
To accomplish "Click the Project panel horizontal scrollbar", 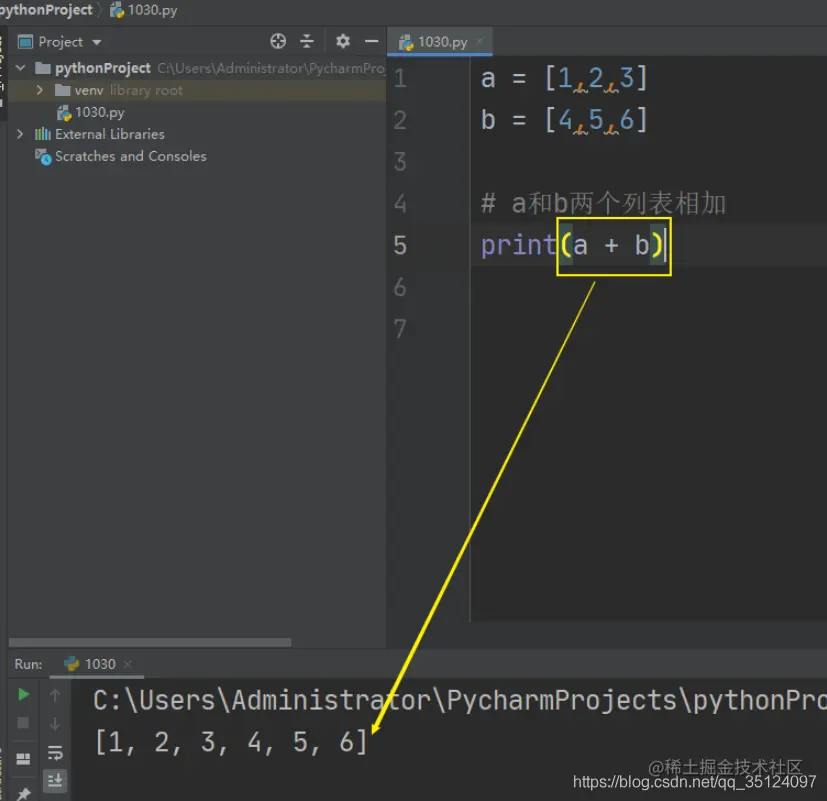I will [x=150, y=642].
